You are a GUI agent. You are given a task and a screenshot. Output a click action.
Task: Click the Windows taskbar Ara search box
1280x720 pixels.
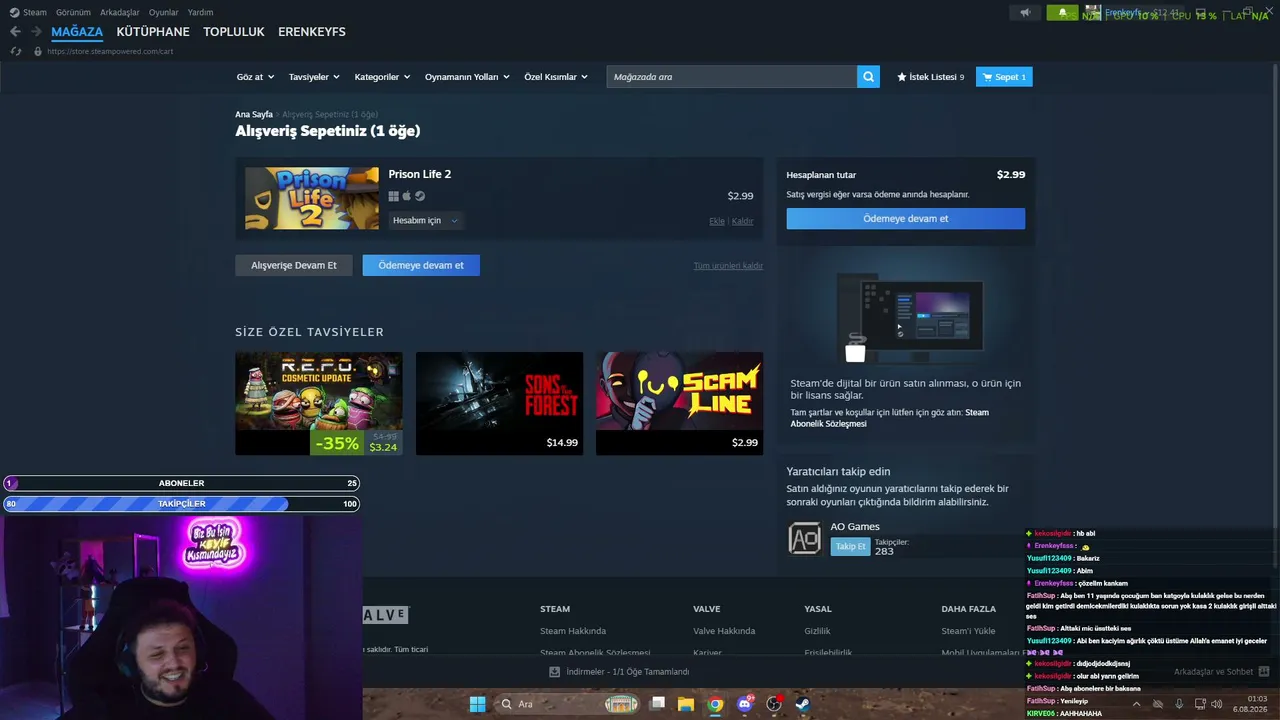[568, 704]
